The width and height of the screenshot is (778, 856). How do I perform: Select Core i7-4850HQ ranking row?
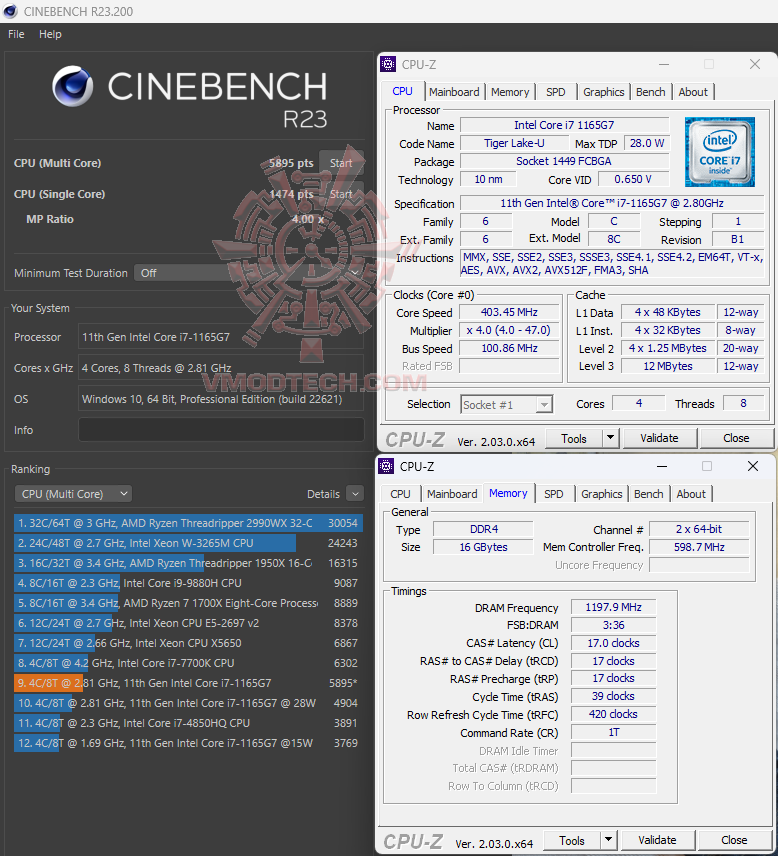[188, 723]
